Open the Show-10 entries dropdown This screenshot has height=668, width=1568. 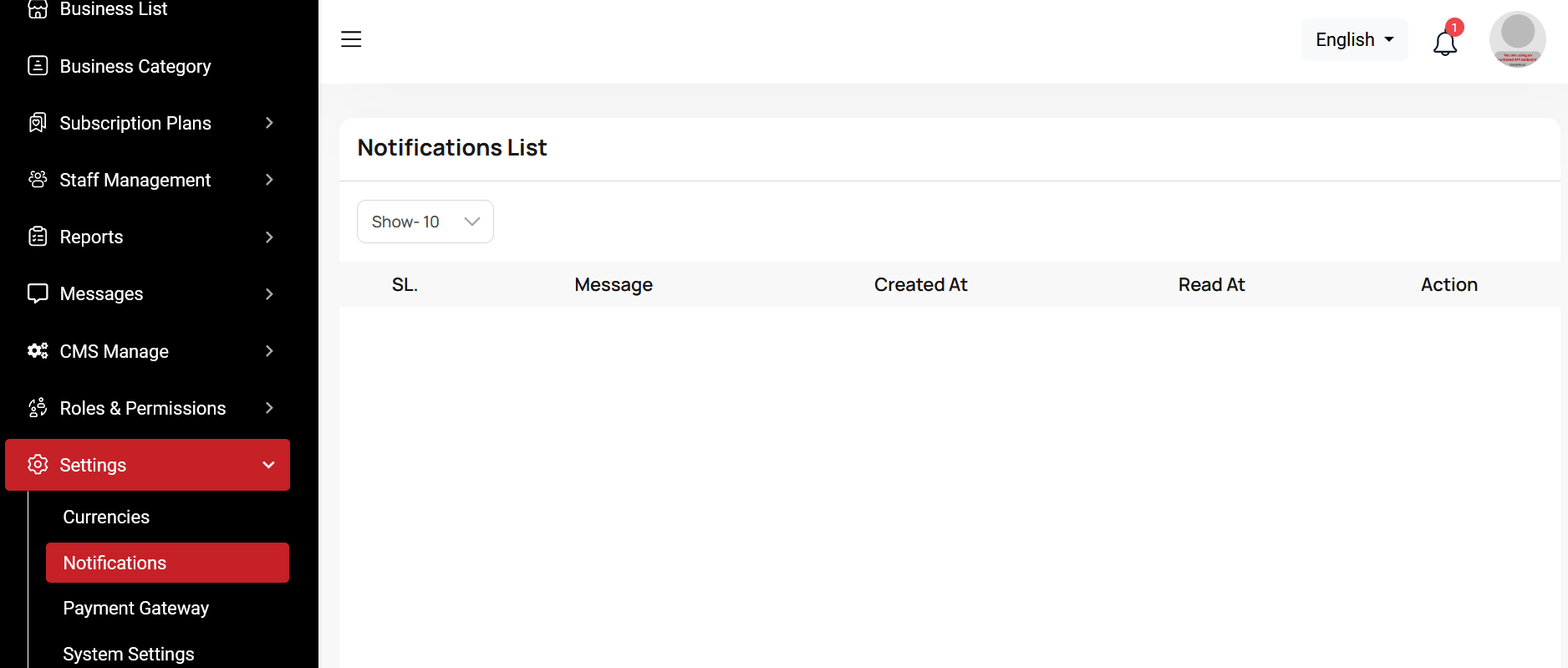(x=425, y=222)
